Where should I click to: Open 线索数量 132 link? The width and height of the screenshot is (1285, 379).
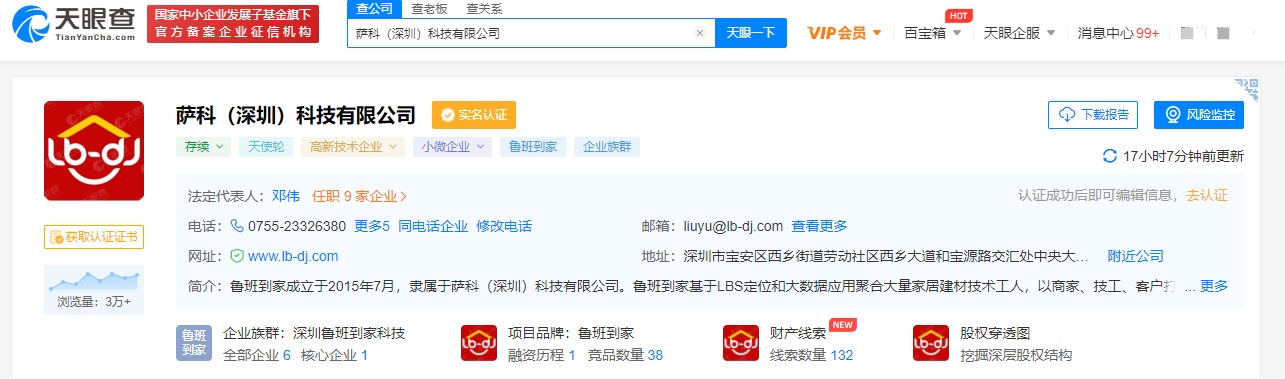[x=811, y=355]
